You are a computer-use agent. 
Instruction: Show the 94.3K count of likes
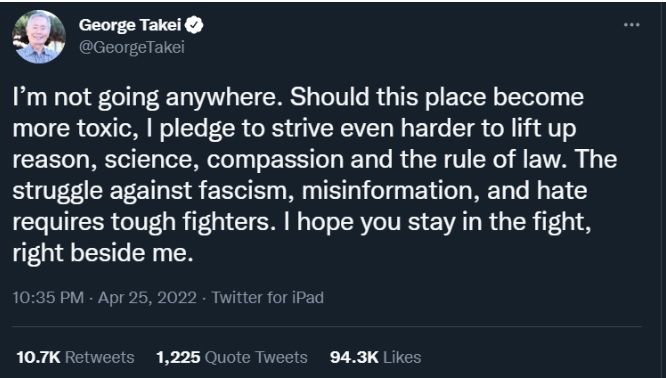pyautogui.click(x=354, y=357)
